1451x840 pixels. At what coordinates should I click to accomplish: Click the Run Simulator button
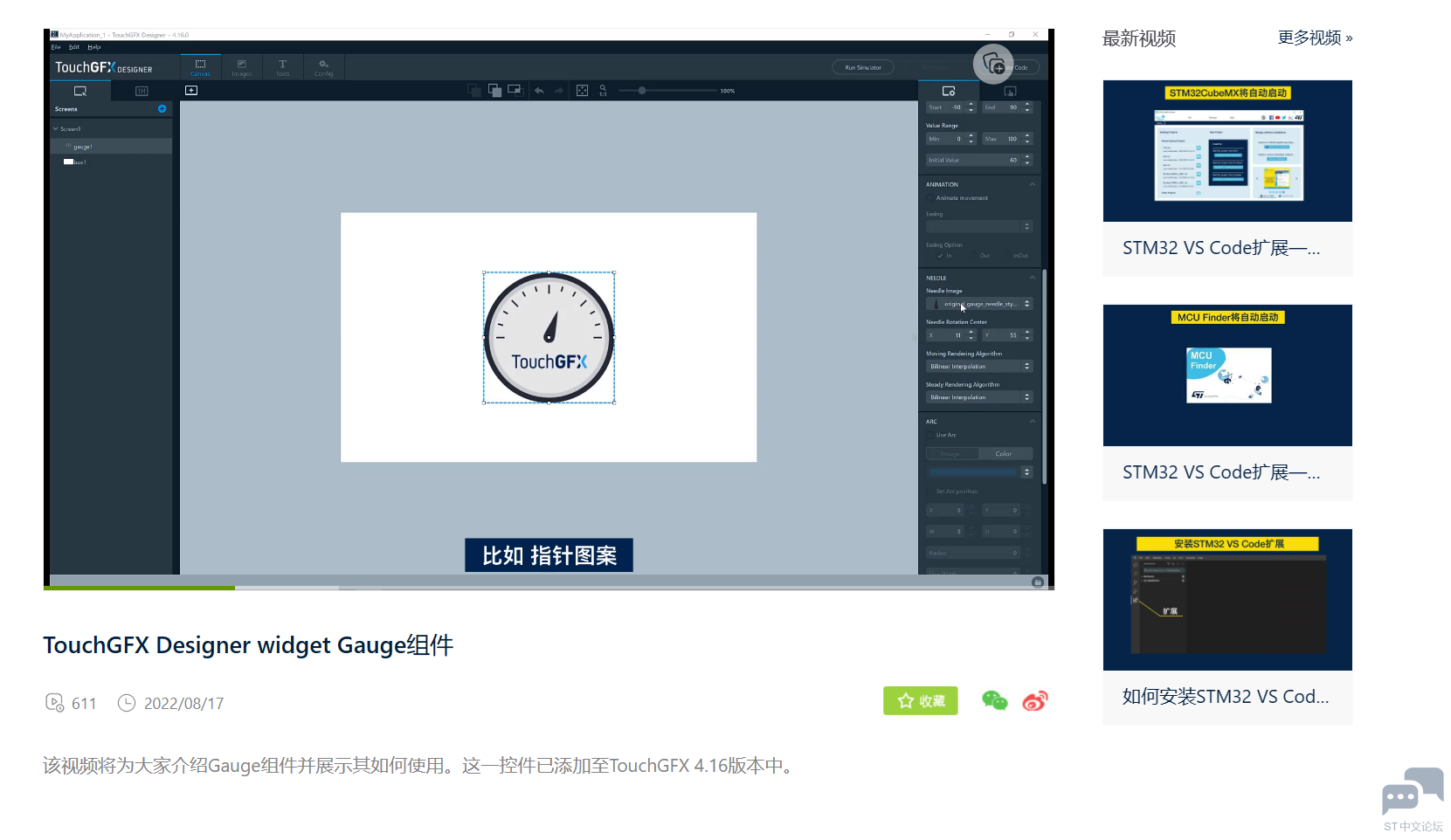(863, 67)
